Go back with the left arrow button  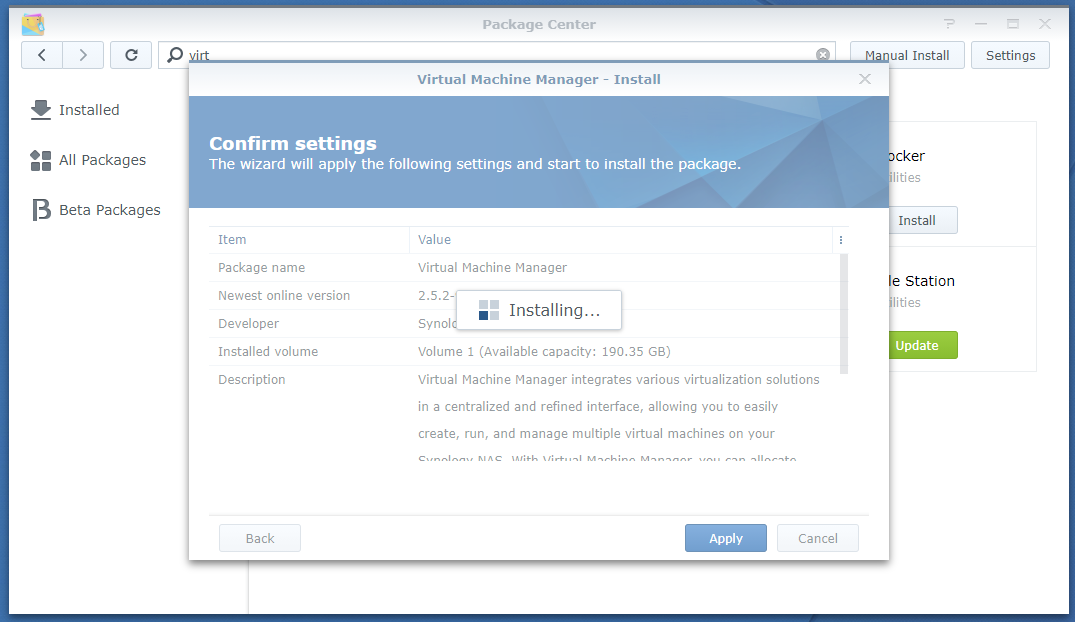(42, 55)
